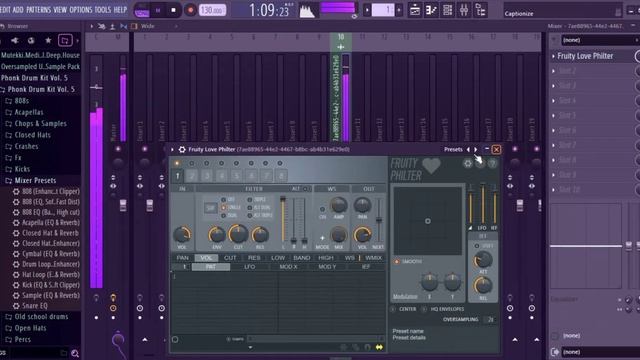Viewport: 640px width, 360px height.
Task: Click the pause/play button
Action: 158,10
